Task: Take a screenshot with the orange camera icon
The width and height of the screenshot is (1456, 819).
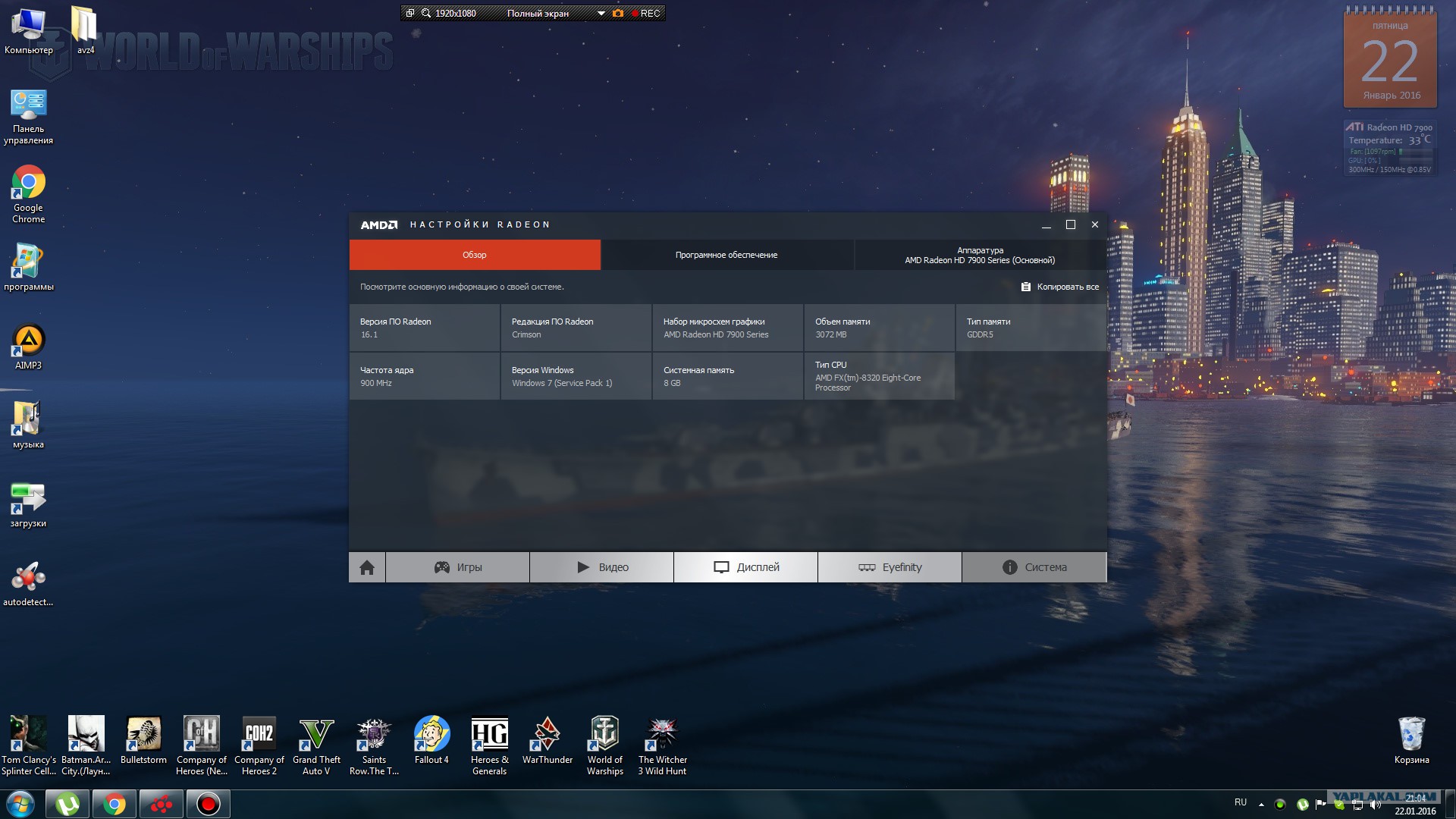Action: pyautogui.click(x=618, y=13)
